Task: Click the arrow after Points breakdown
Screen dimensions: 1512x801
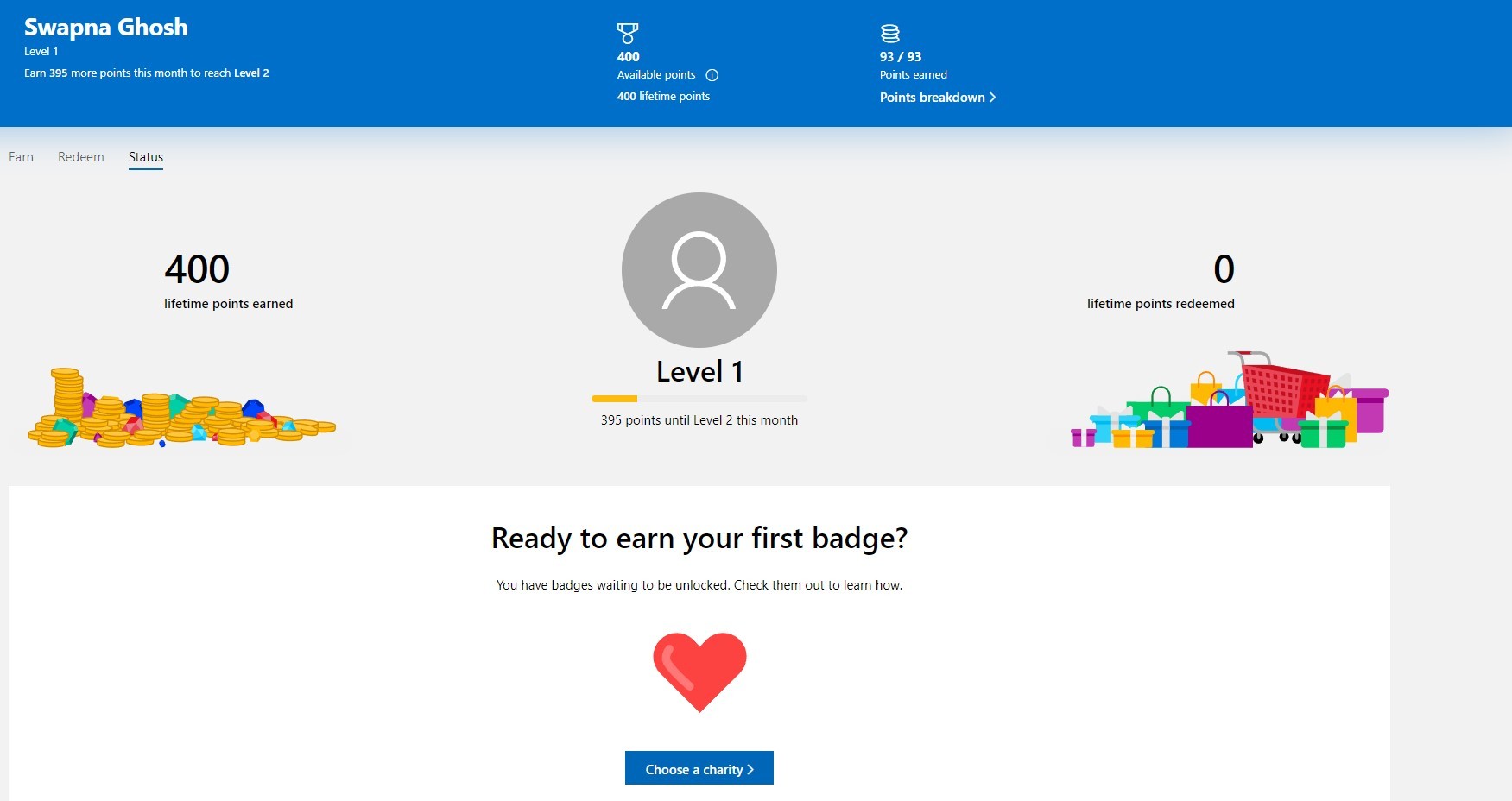Action: (x=992, y=98)
